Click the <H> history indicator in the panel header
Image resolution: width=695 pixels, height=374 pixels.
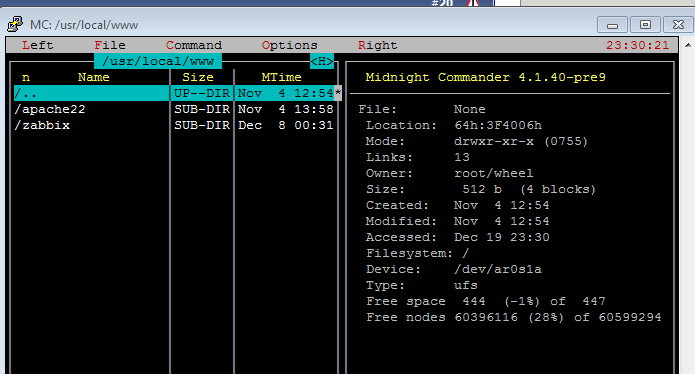click(322, 61)
